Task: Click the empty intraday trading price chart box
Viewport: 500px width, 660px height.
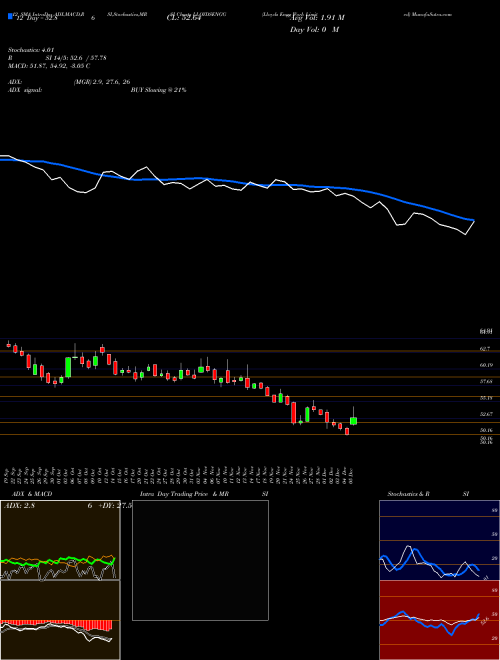Action: click(200, 560)
